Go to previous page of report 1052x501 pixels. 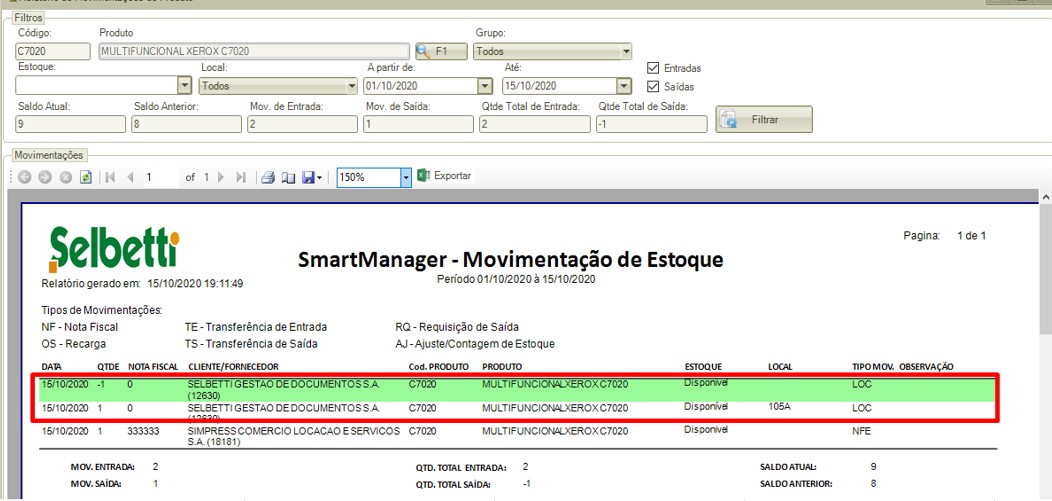point(130,177)
